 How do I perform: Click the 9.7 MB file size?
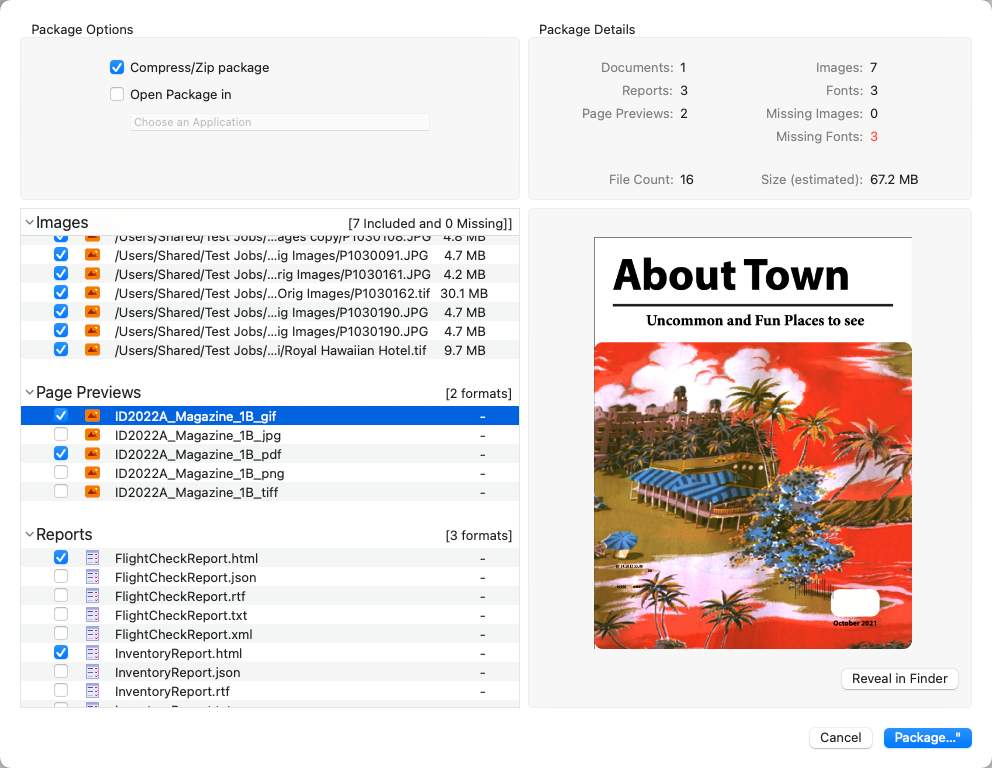coord(464,350)
